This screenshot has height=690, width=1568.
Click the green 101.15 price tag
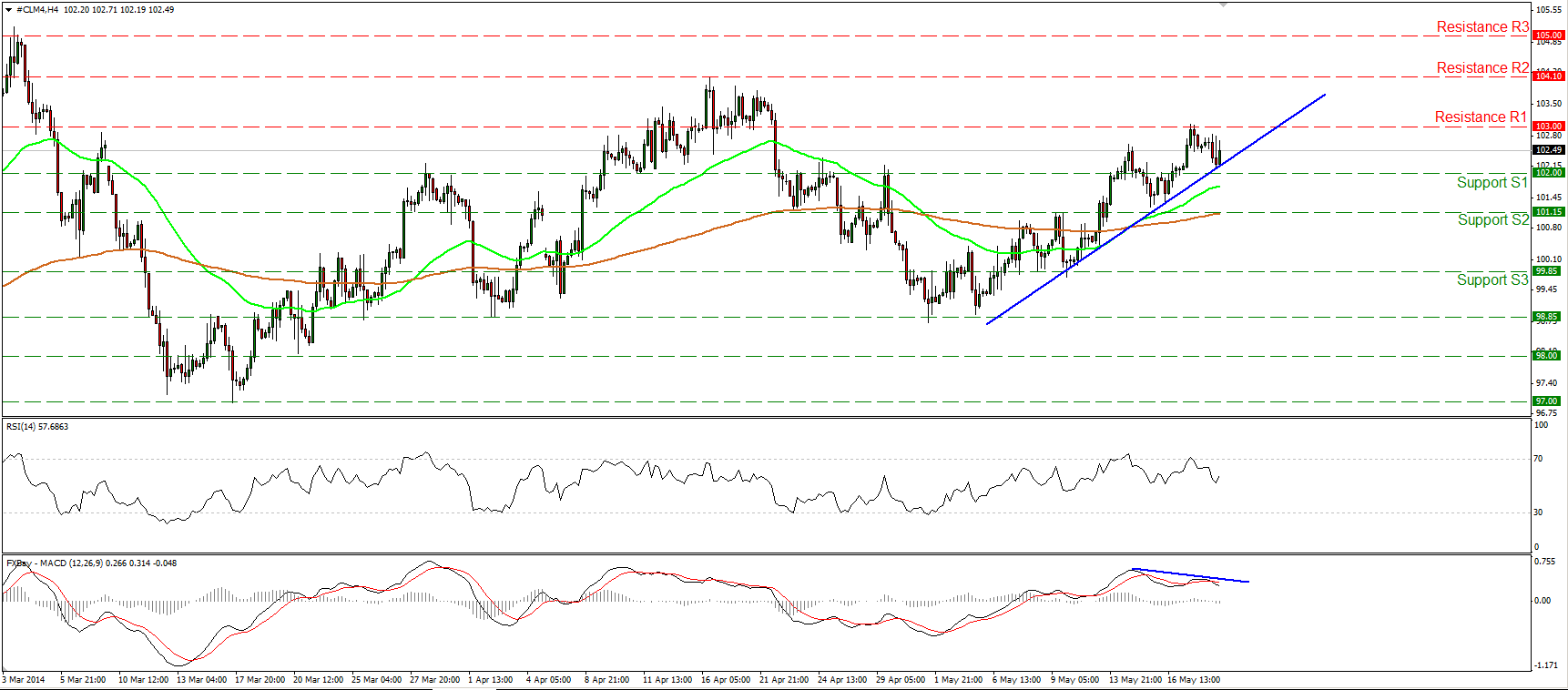[1549, 212]
